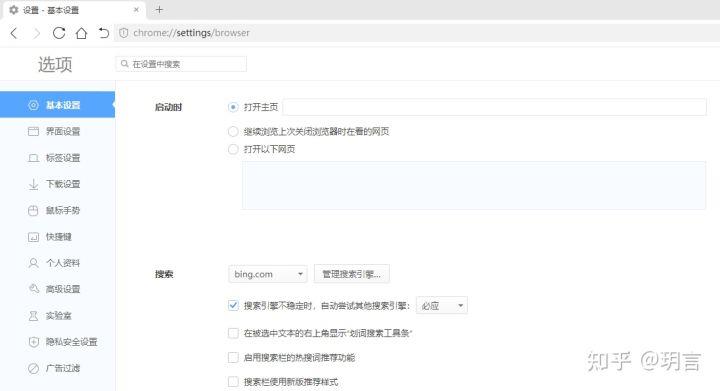Screen dimensions: 720x391
Task: Go to the home page icon
Action: [x=81, y=33]
